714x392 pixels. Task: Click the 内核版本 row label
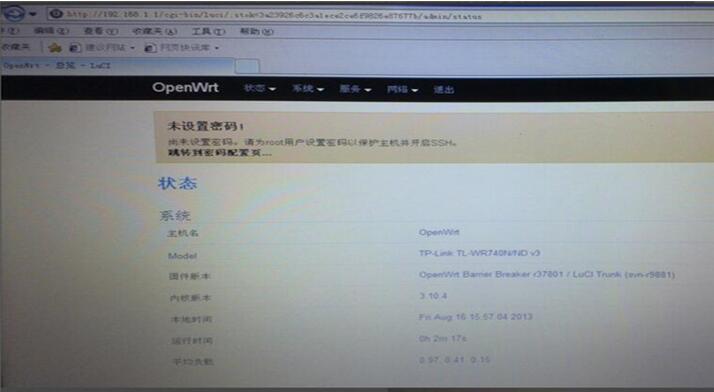pyautogui.click(x=190, y=298)
